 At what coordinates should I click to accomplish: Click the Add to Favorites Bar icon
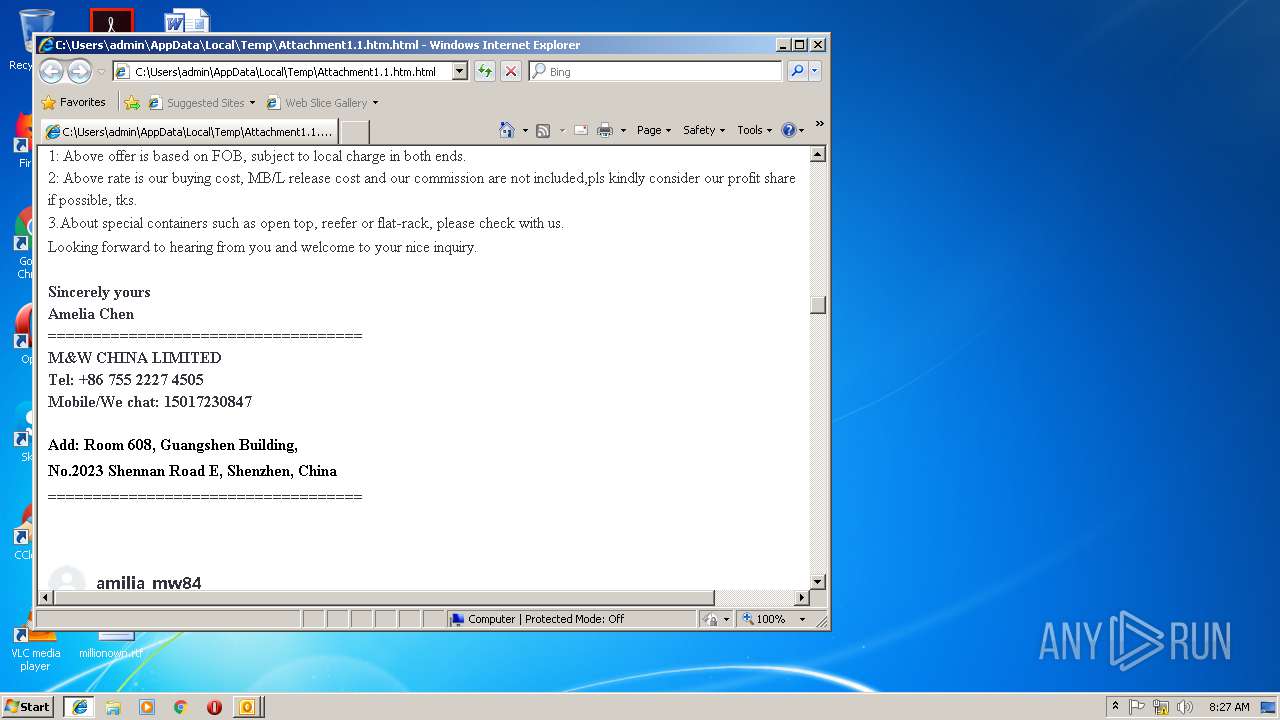132,102
